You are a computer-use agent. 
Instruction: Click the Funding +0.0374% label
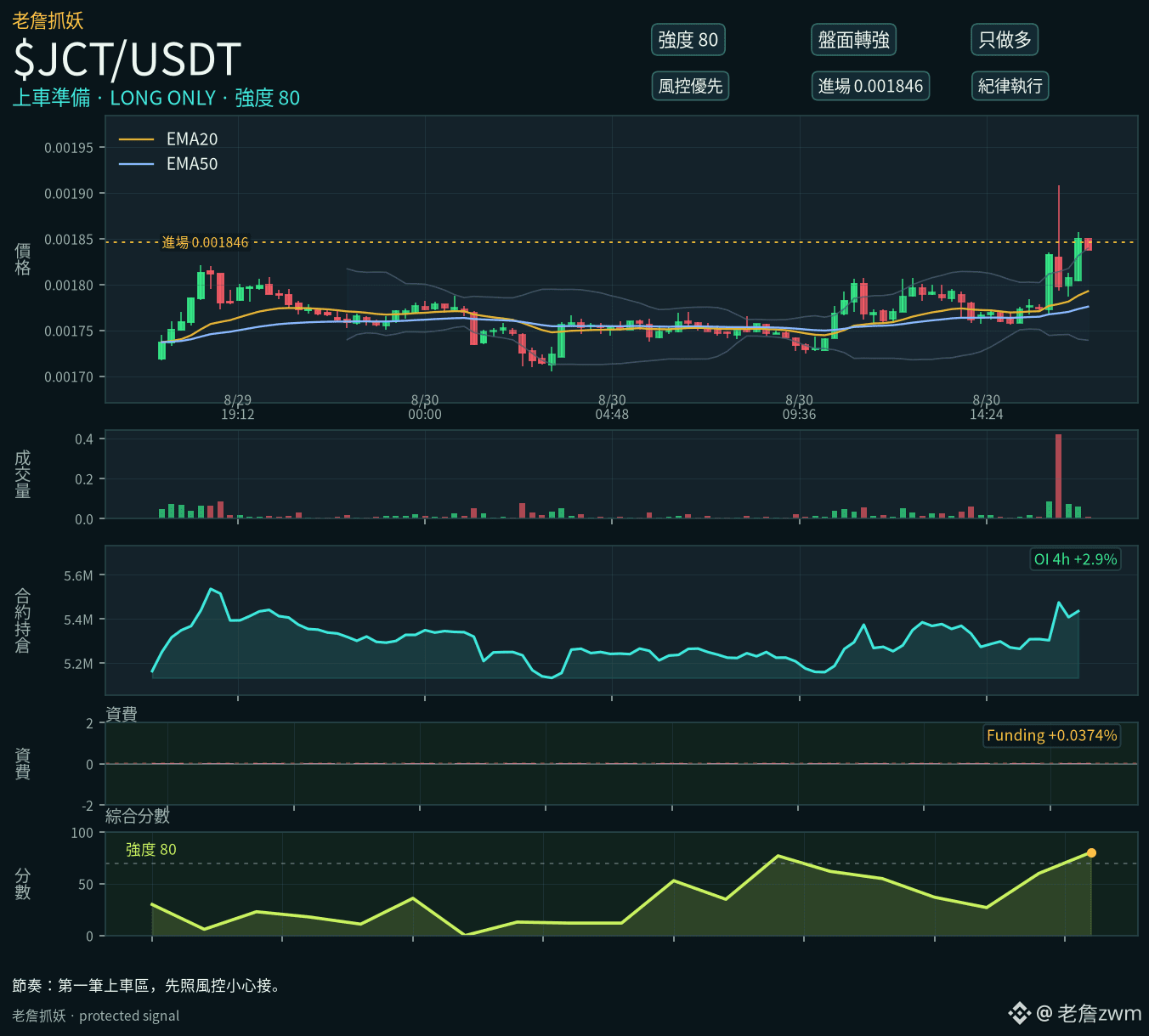click(1051, 735)
